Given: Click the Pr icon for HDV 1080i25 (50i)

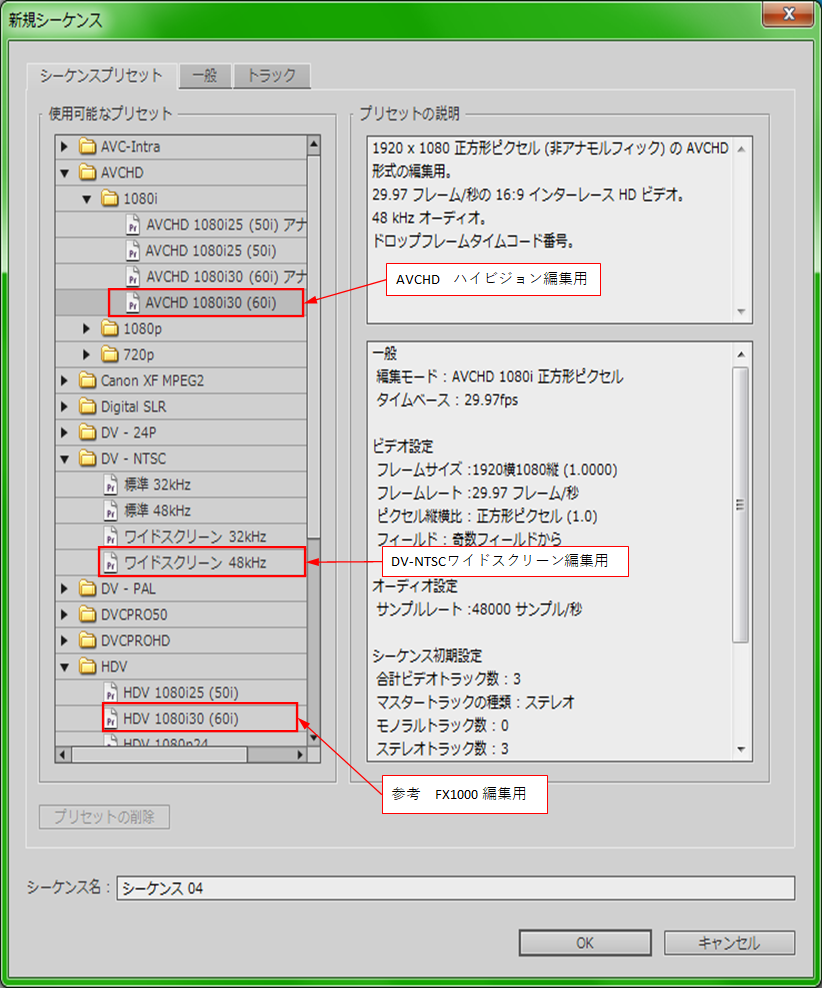Looking at the screenshot, I should click(x=110, y=691).
